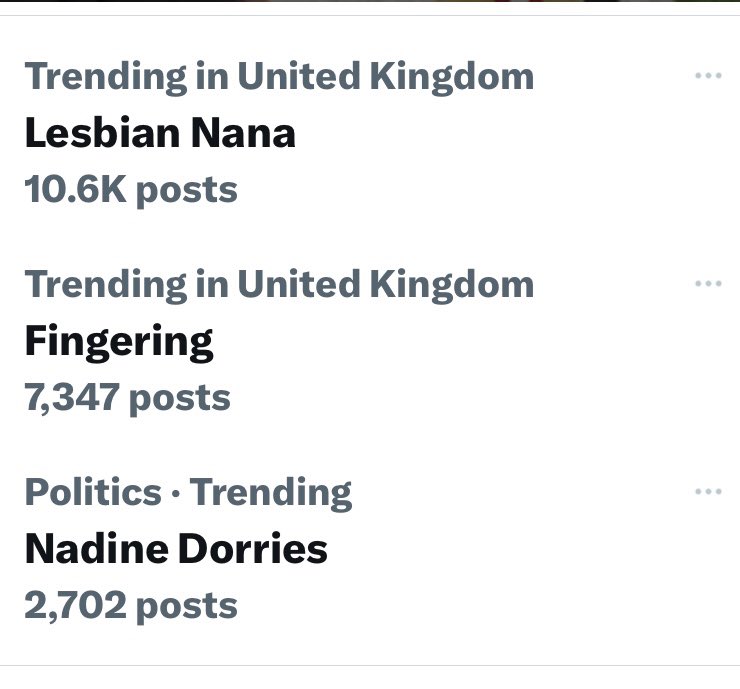This screenshot has height=689, width=740.
Task: Select the word Politics in the trend label
Action: (x=93, y=491)
